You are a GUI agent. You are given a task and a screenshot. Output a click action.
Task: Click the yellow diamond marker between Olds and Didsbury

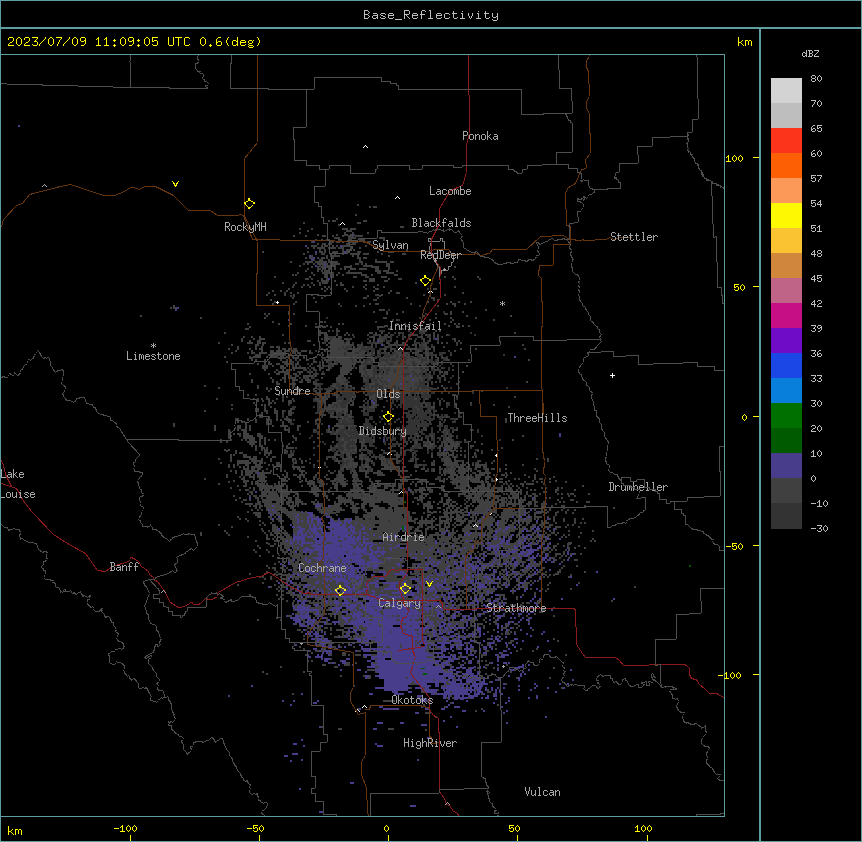[389, 417]
